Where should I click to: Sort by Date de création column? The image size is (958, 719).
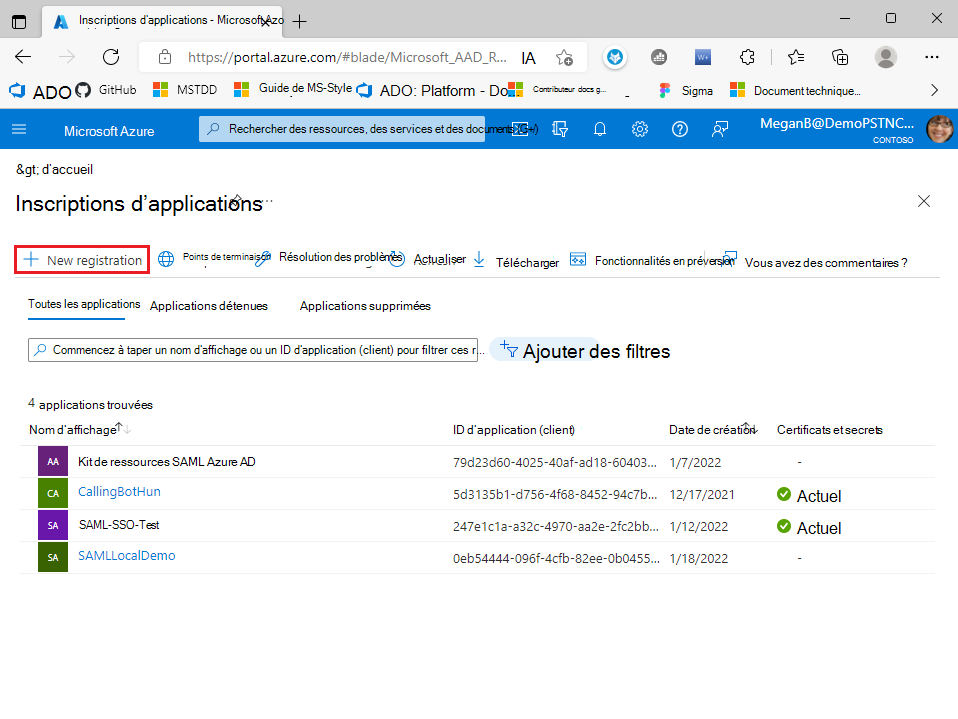click(713, 429)
